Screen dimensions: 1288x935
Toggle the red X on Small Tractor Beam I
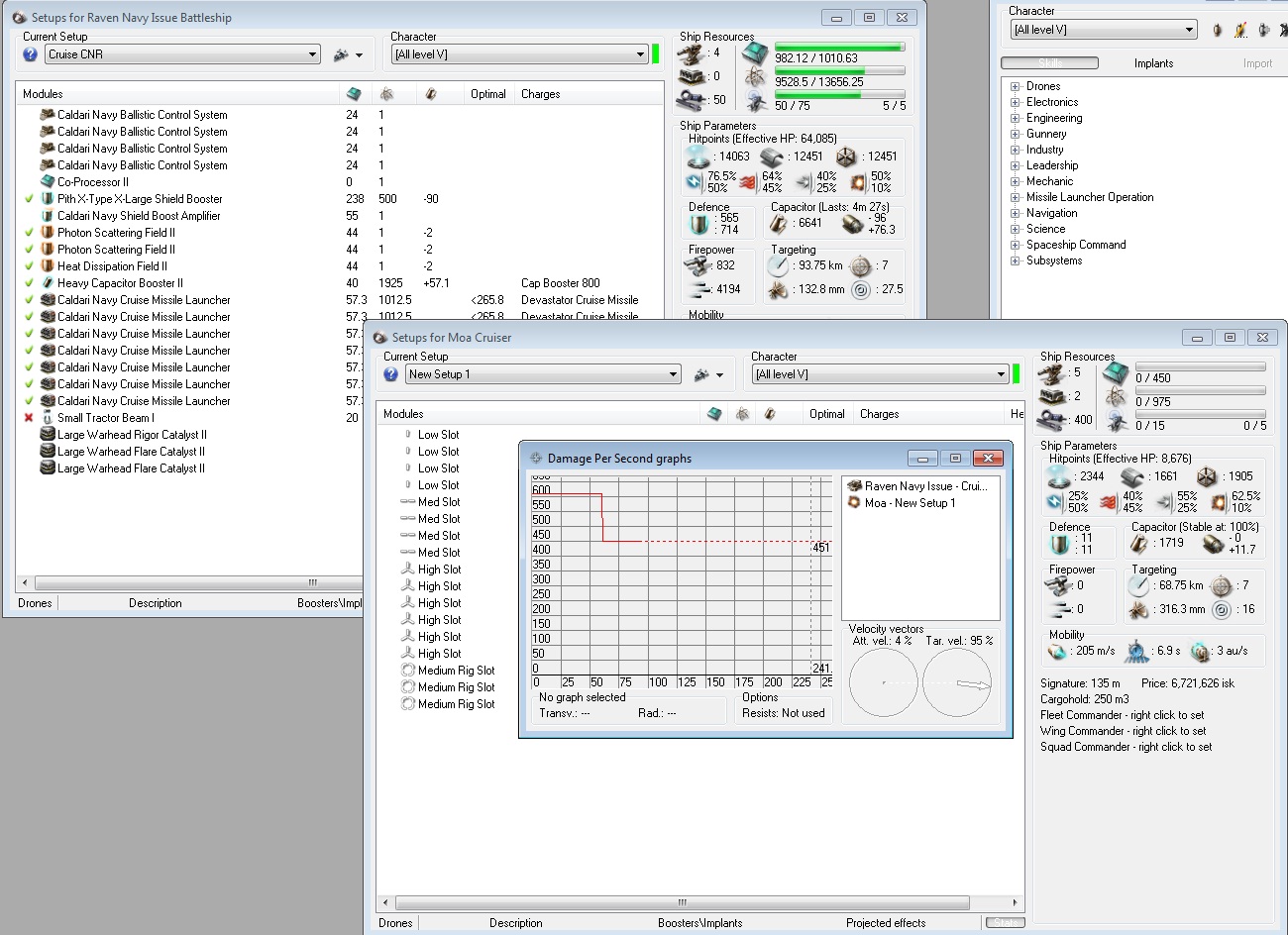click(x=29, y=418)
